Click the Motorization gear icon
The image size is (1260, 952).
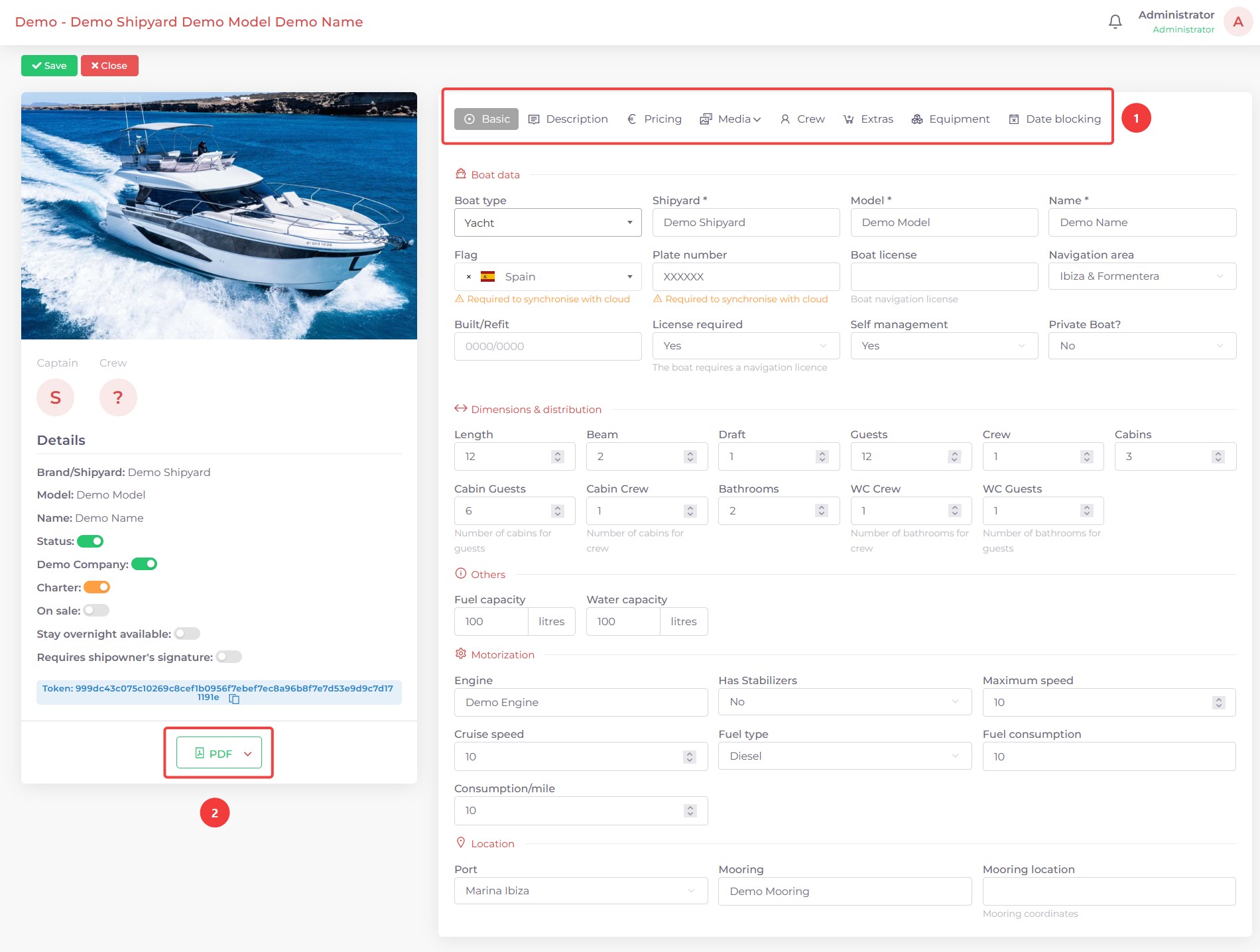461,654
